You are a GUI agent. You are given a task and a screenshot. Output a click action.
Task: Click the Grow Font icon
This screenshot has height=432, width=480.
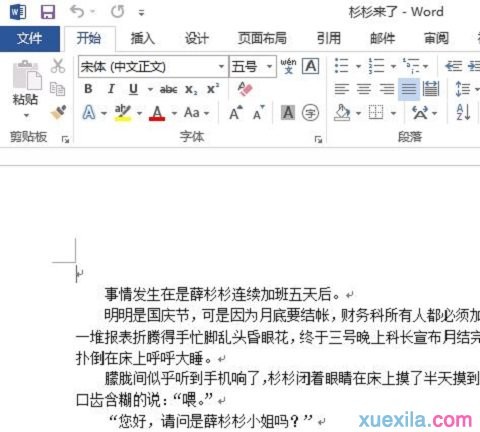click(236, 113)
